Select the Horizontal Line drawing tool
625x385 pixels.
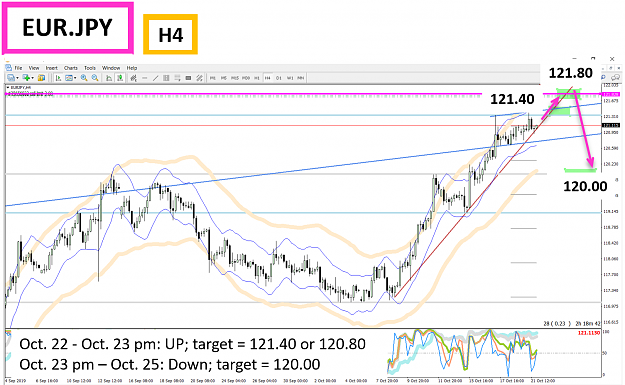tap(145, 78)
